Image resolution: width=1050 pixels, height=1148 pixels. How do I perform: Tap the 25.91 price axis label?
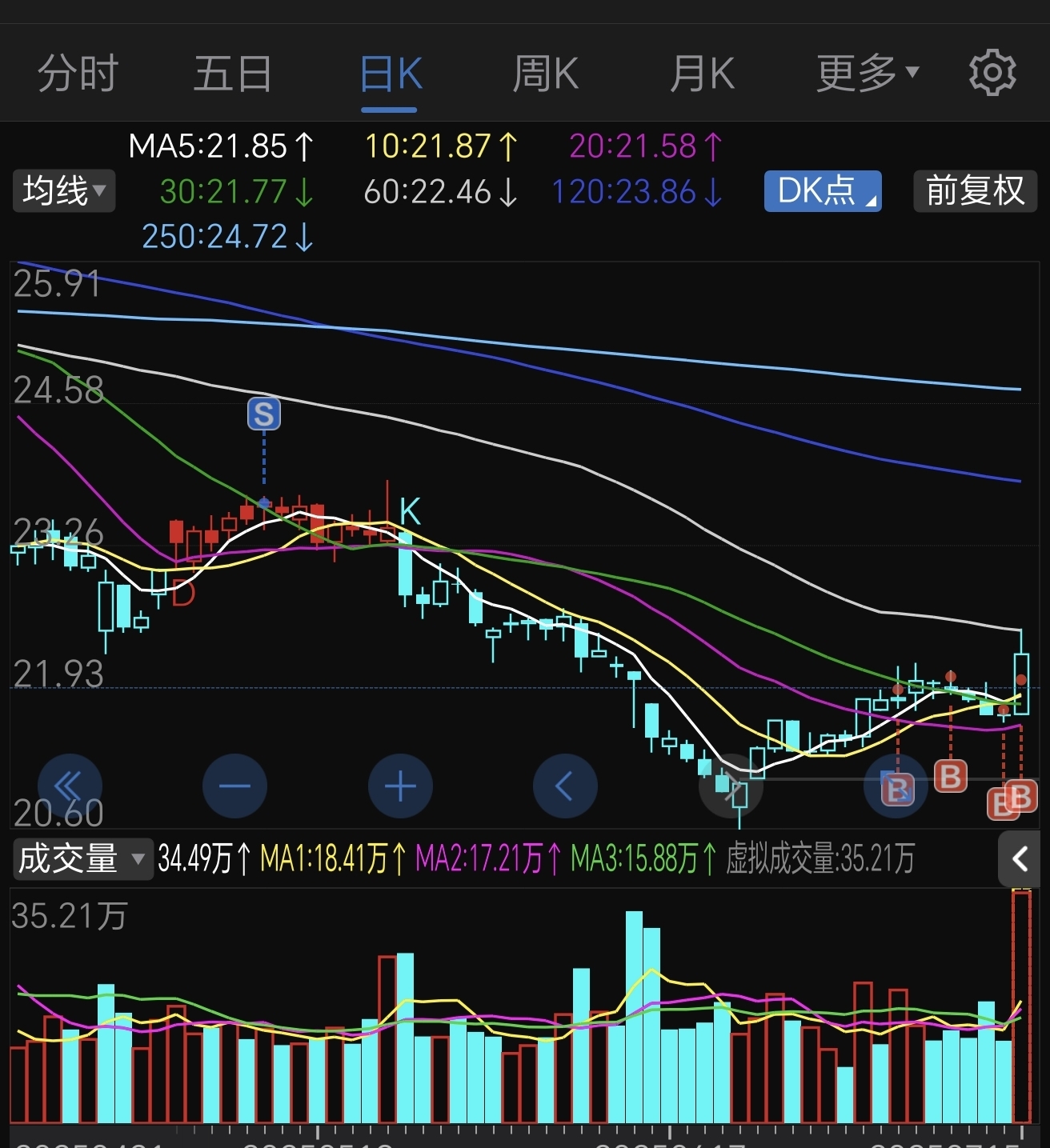click(x=58, y=284)
